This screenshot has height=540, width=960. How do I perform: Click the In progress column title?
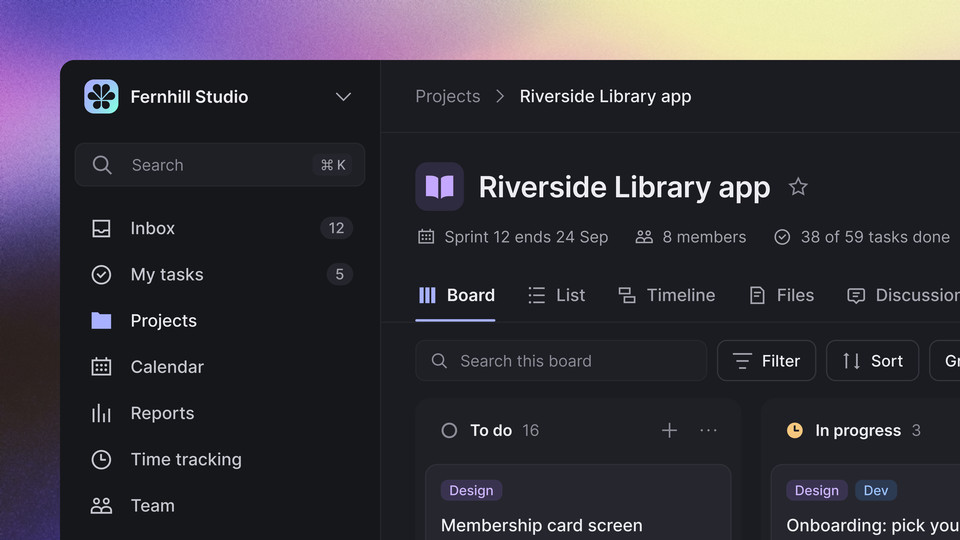(858, 431)
